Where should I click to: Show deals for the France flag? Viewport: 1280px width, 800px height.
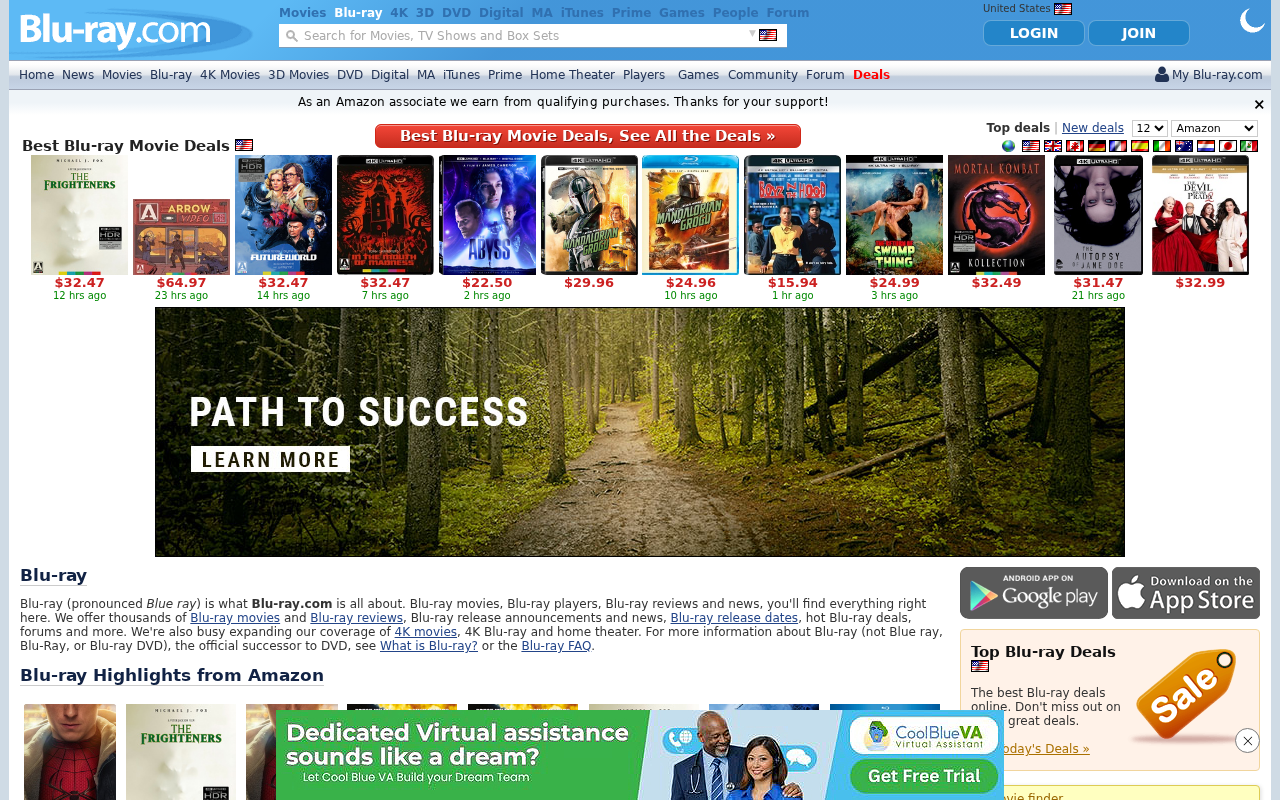[1118, 146]
